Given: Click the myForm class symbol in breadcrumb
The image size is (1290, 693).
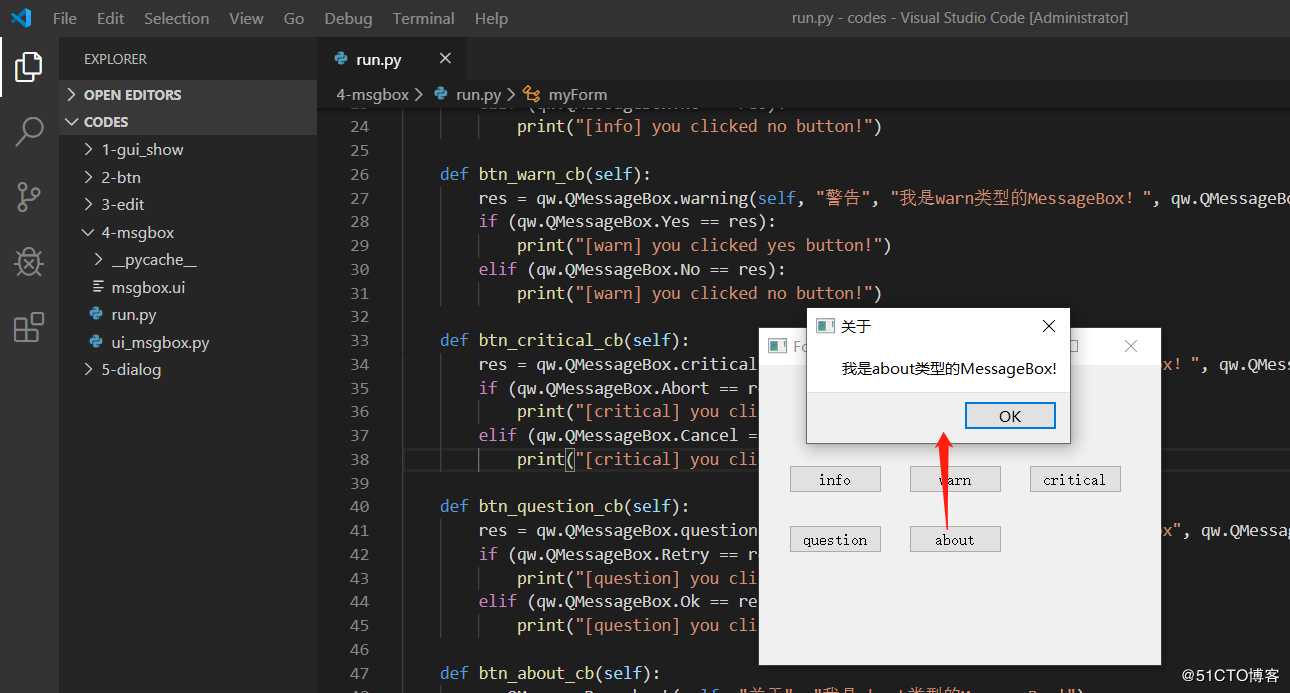Looking at the screenshot, I should coord(531,95).
